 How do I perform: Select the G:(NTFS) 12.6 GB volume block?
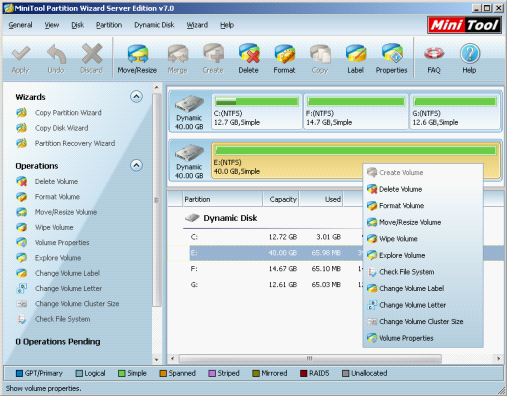(x=455, y=111)
